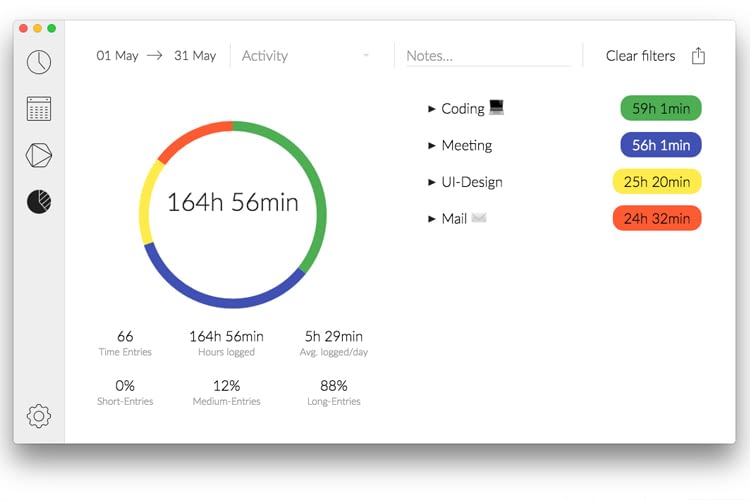
Task: Expand the Mail activity row
Action: [x=432, y=219]
